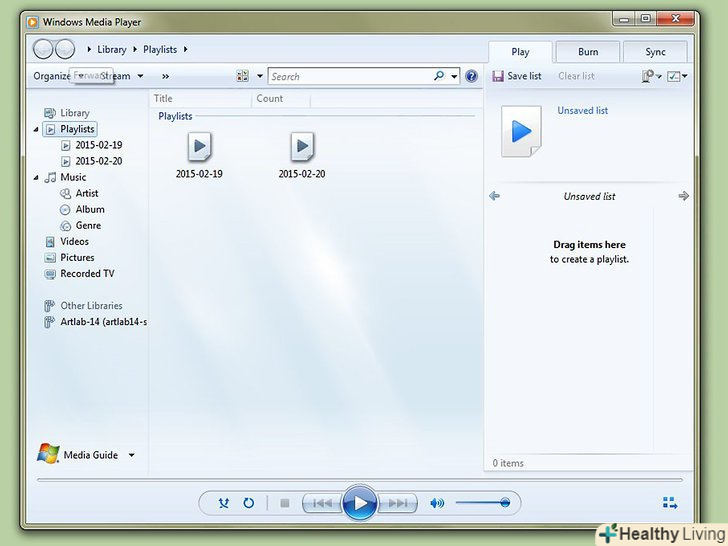Mute the volume speaker icon
This screenshot has width=728, height=546.
(437, 503)
